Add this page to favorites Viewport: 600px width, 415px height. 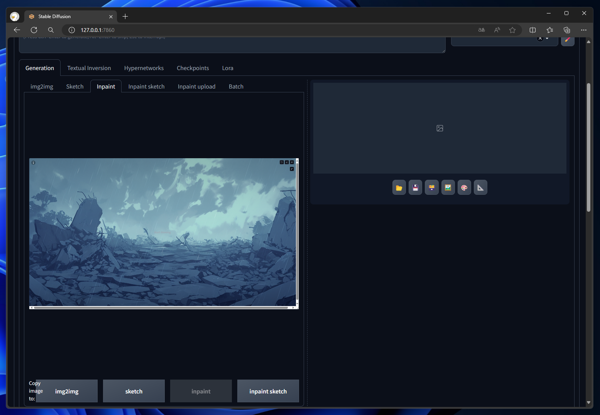pyautogui.click(x=512, y=30)
